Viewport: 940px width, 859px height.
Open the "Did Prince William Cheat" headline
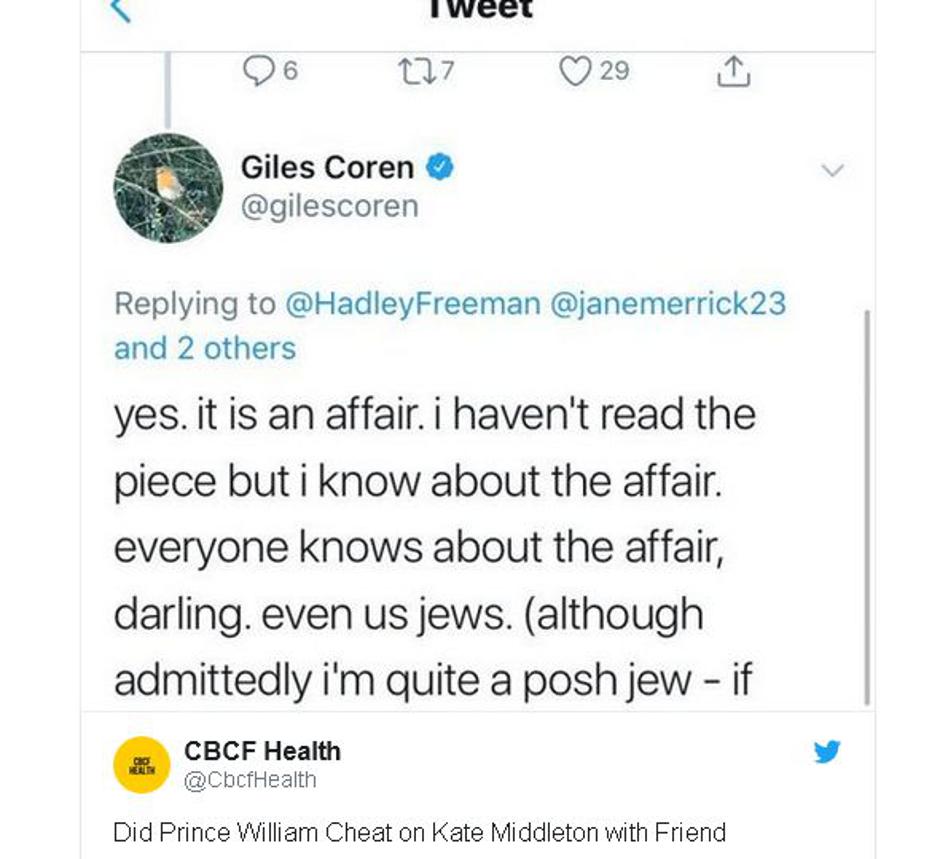419,832
